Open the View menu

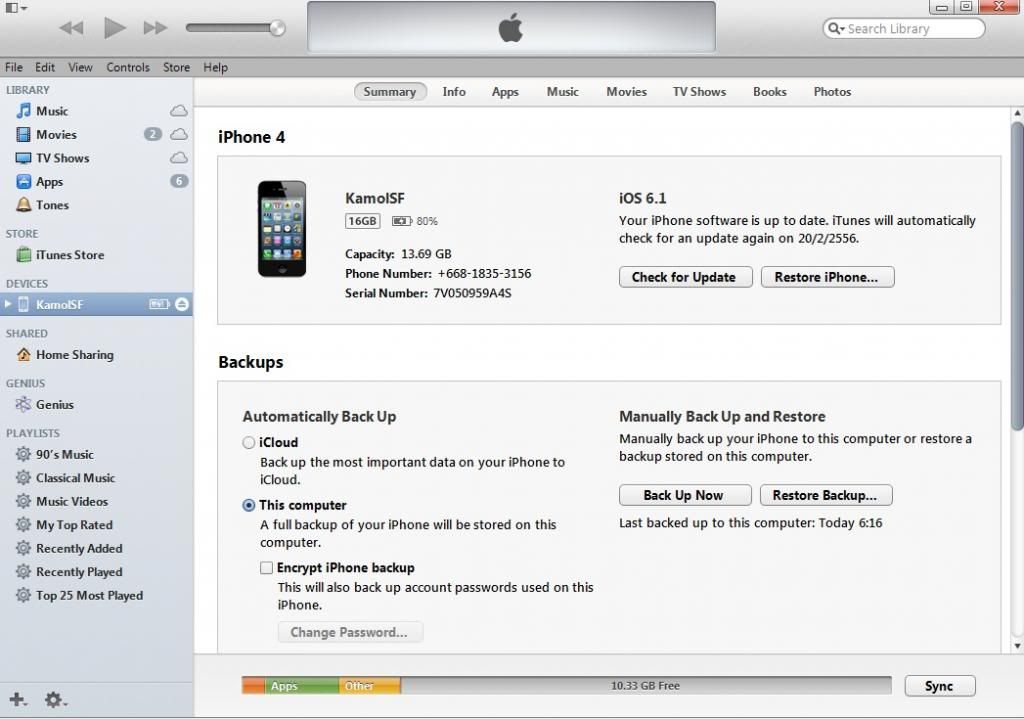click(x=80, y=67)
